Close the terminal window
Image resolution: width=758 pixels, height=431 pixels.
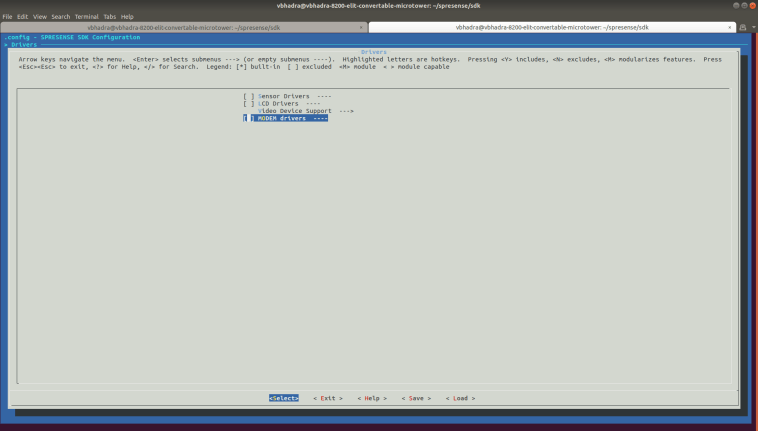pyautogui.click(x=752, y=5)
